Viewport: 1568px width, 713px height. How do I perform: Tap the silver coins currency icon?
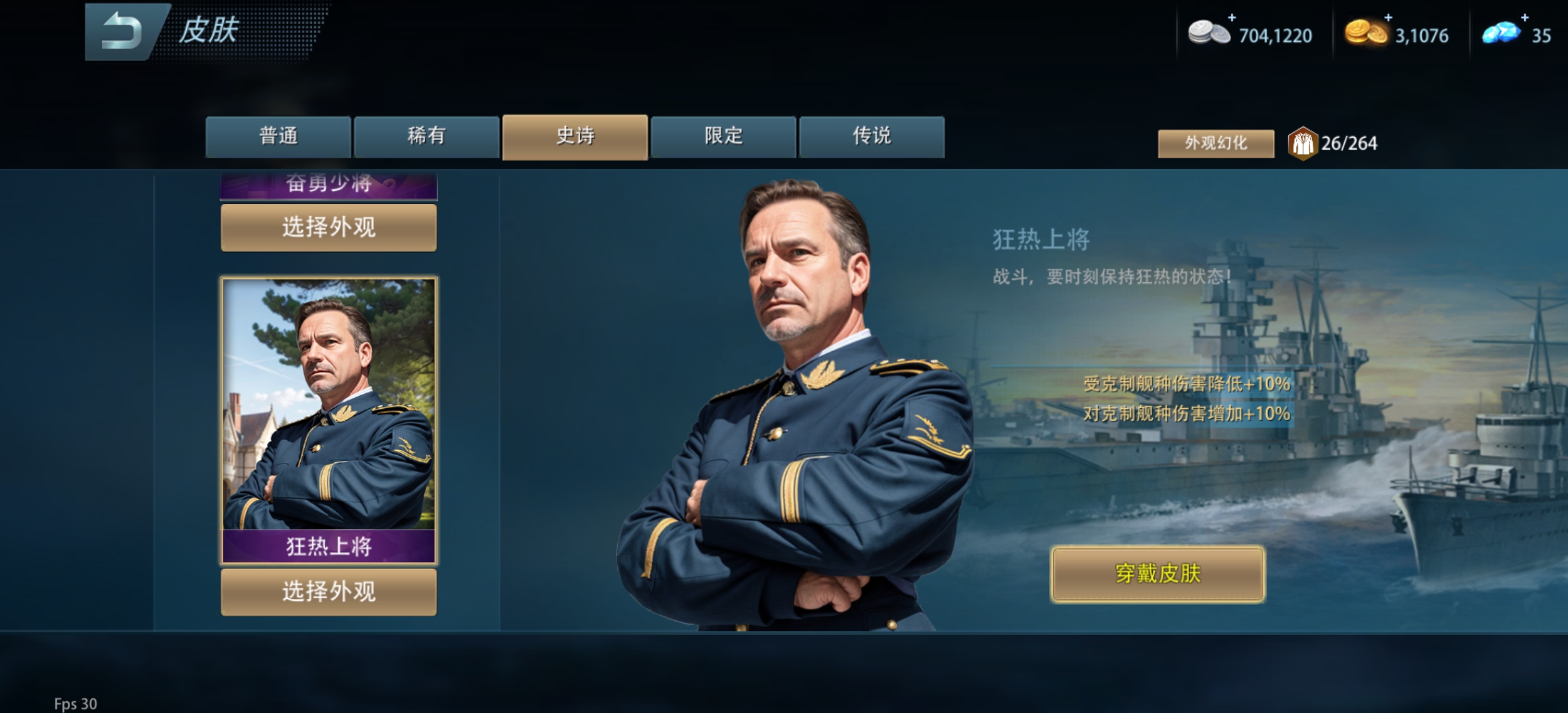tap(1209, 32)
